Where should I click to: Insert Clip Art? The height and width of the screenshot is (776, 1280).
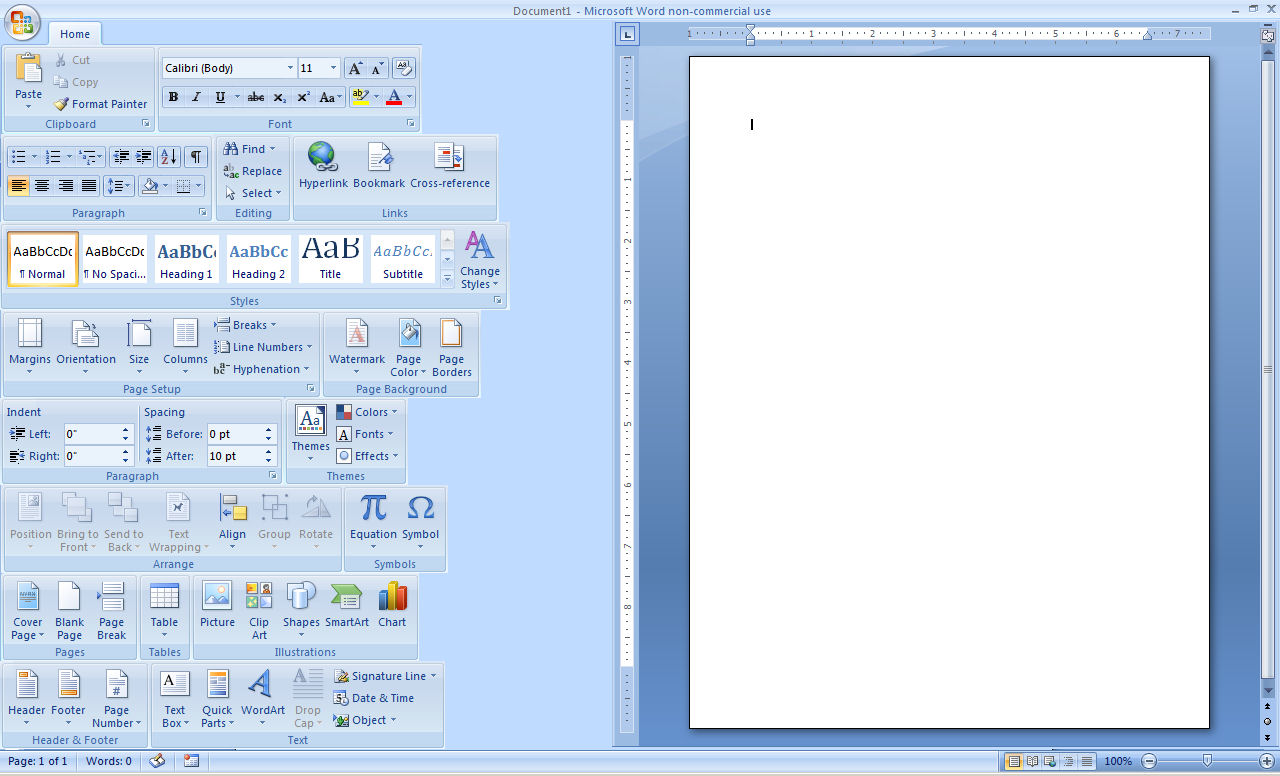[x=259, y=610]
